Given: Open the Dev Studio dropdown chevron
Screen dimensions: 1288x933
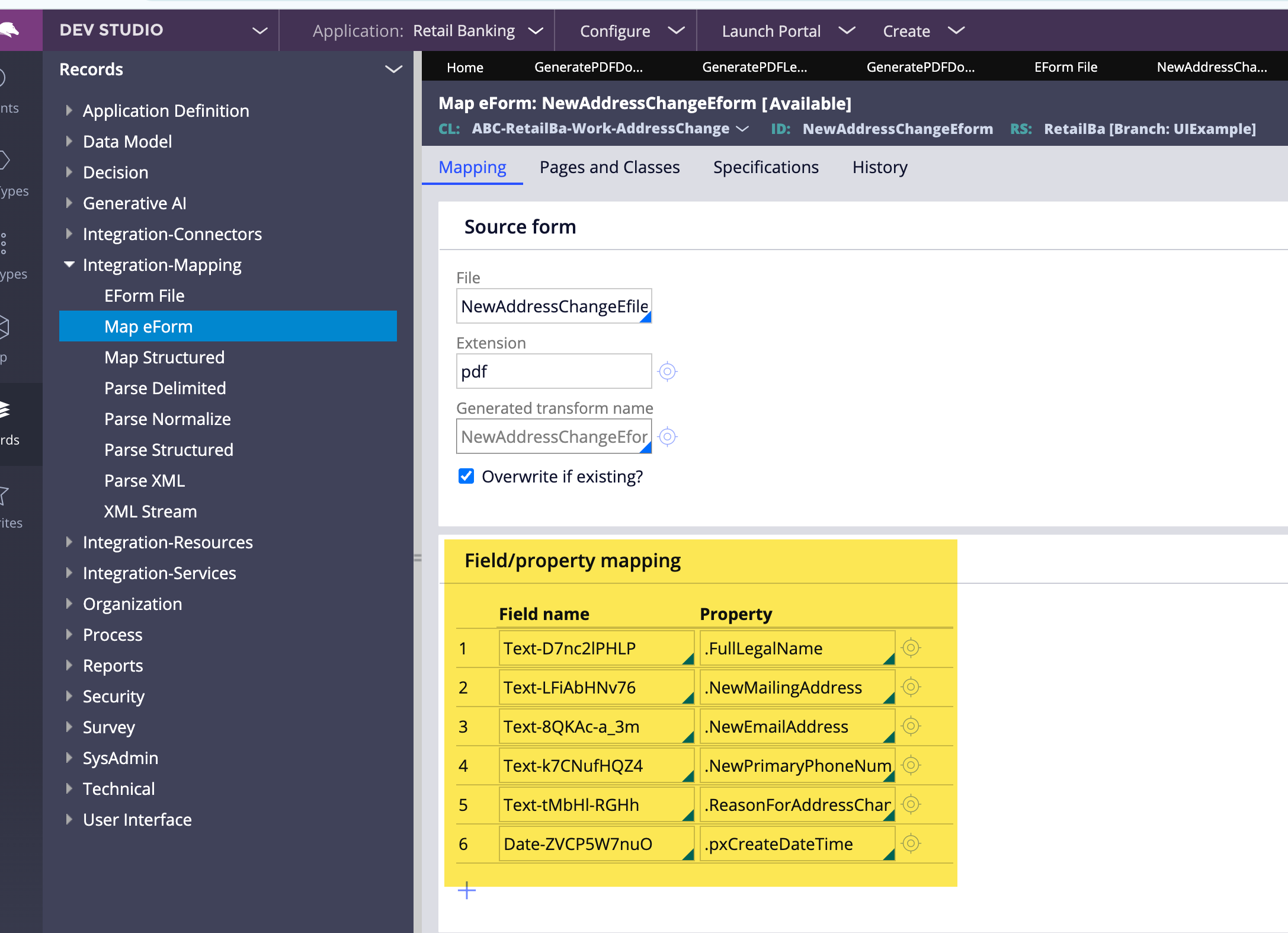Looking at the screenshot, I should point(259,30).
